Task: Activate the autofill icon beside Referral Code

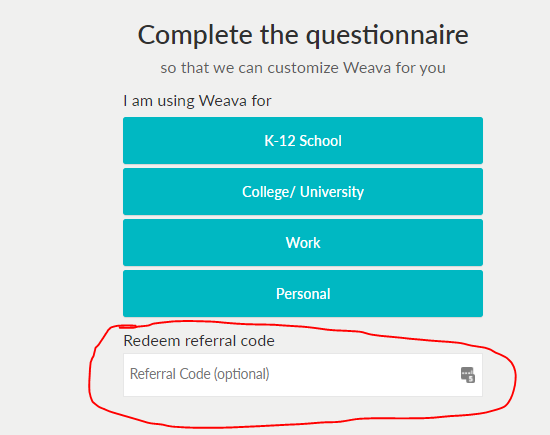Action: (468, 375)
